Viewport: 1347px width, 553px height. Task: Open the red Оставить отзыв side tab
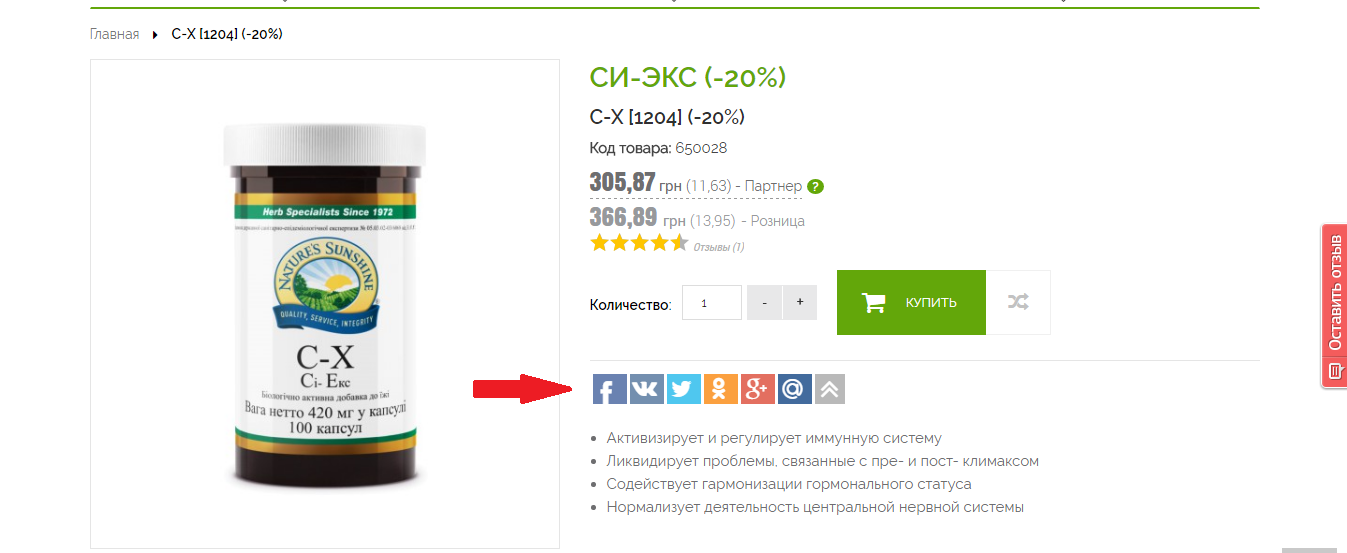tap(1334, 305)
